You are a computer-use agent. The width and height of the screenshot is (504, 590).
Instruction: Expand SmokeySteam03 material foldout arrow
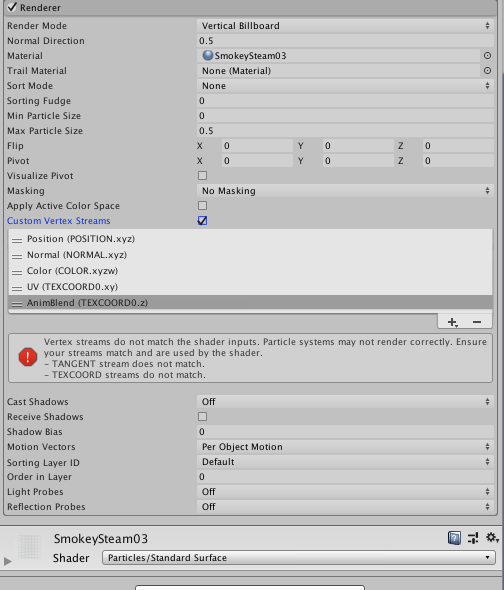click(8, 561)
